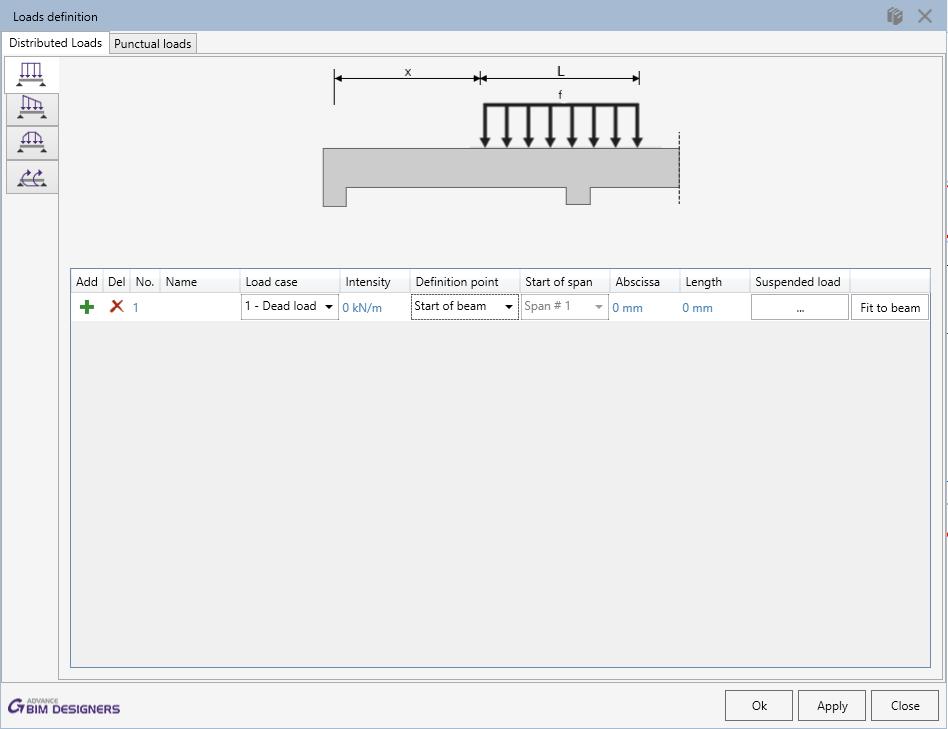Open the Start of span dropdown Span # 1
This screenshot has height=729, width=948.
tap(564, 306)
